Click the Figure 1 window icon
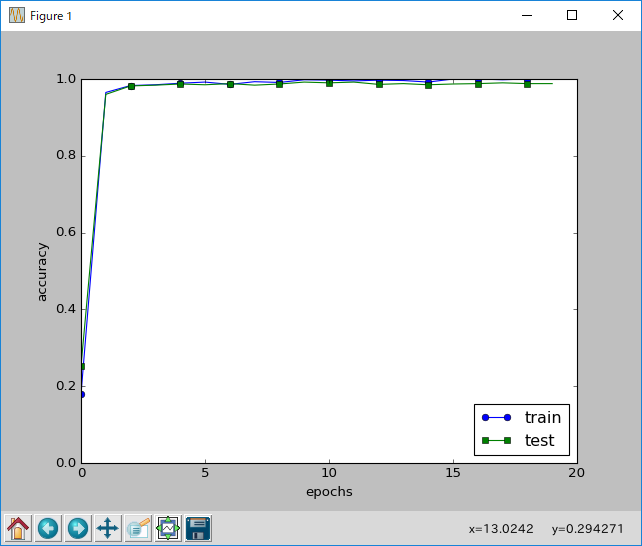Viewport: 642px width, 546px height. coord(17,16)
